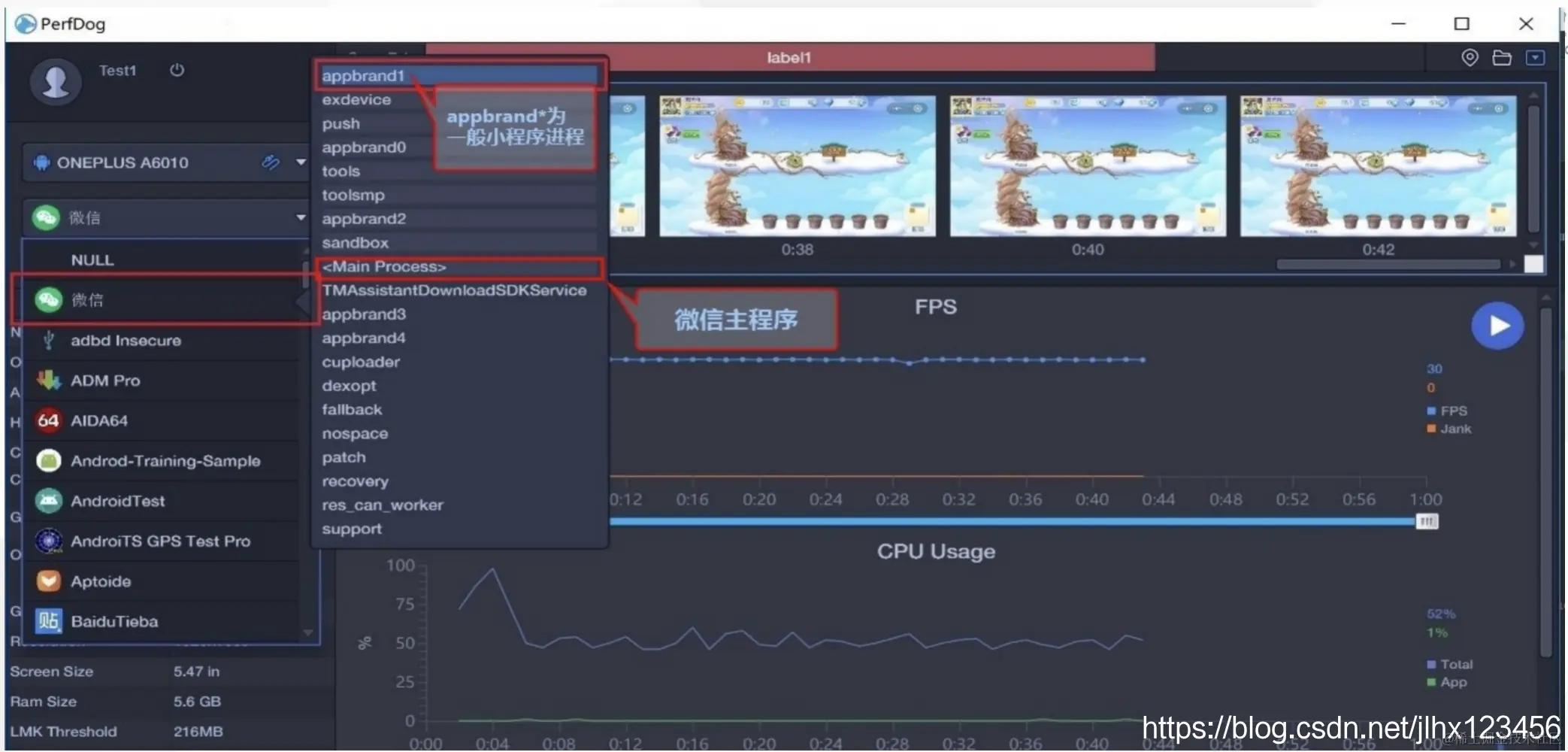Choose TMAssistantDownloadSDKService process
Screen dimensions: 1568x752
(x=459, y=290)
